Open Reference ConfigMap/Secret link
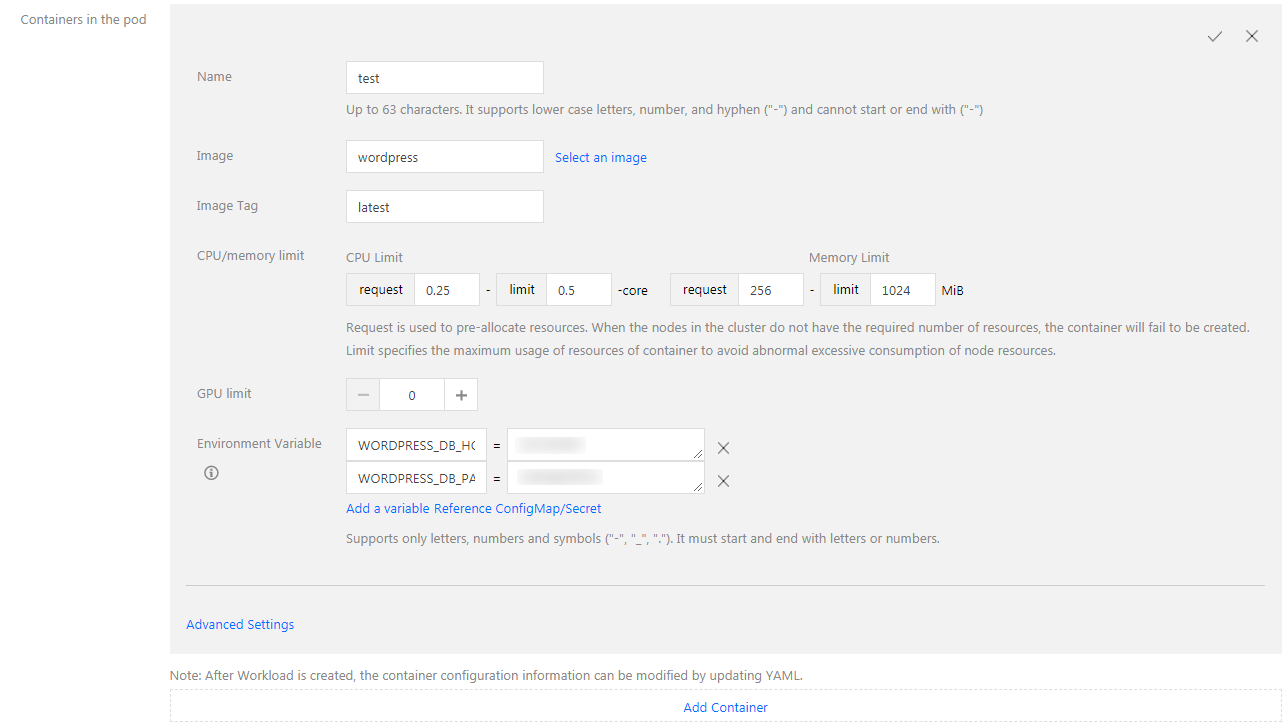The image size is (1284, 722). coord(517,509)
